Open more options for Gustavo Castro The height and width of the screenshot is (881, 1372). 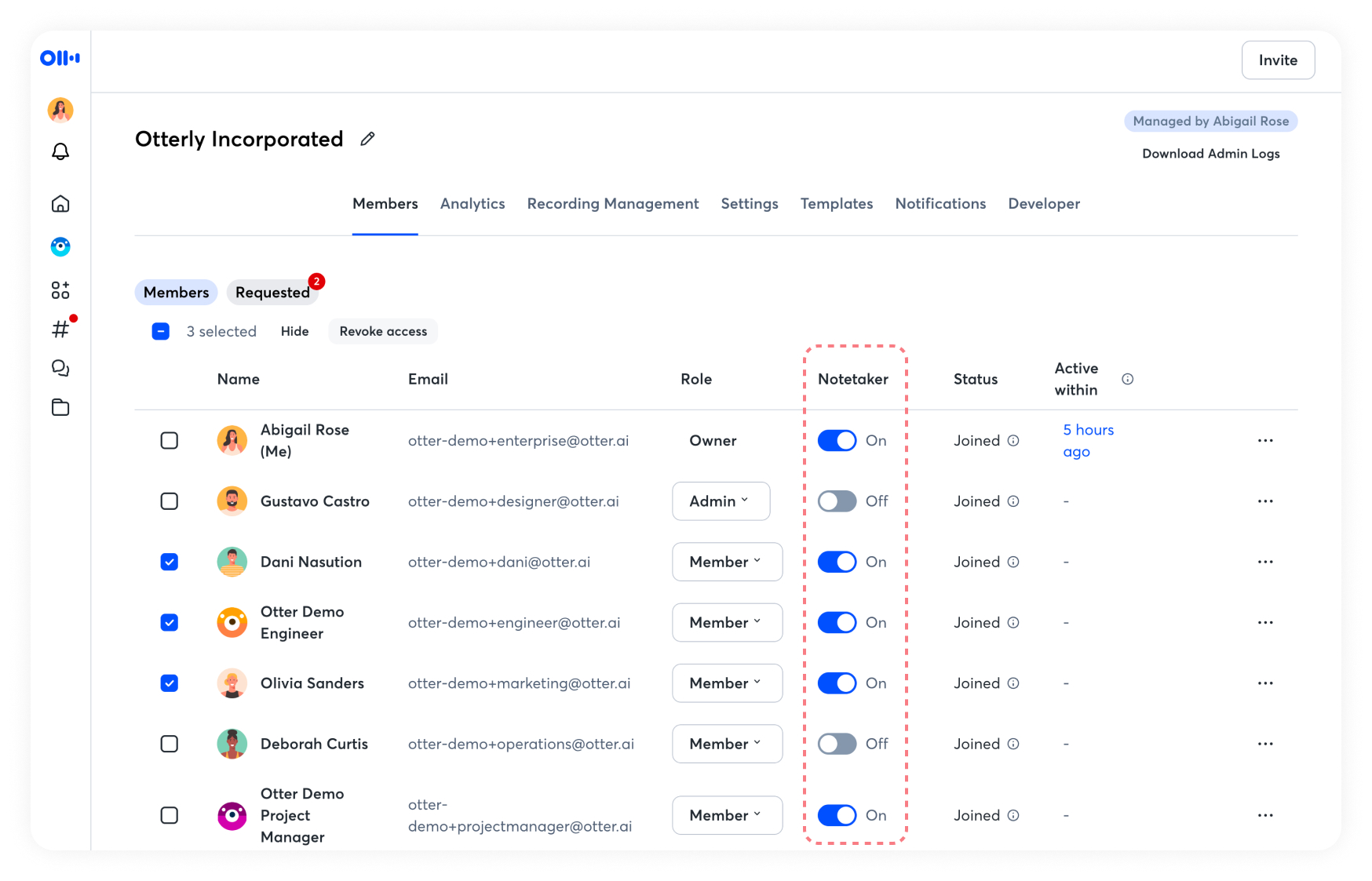pyautogui.click(x=1264, y=501)
